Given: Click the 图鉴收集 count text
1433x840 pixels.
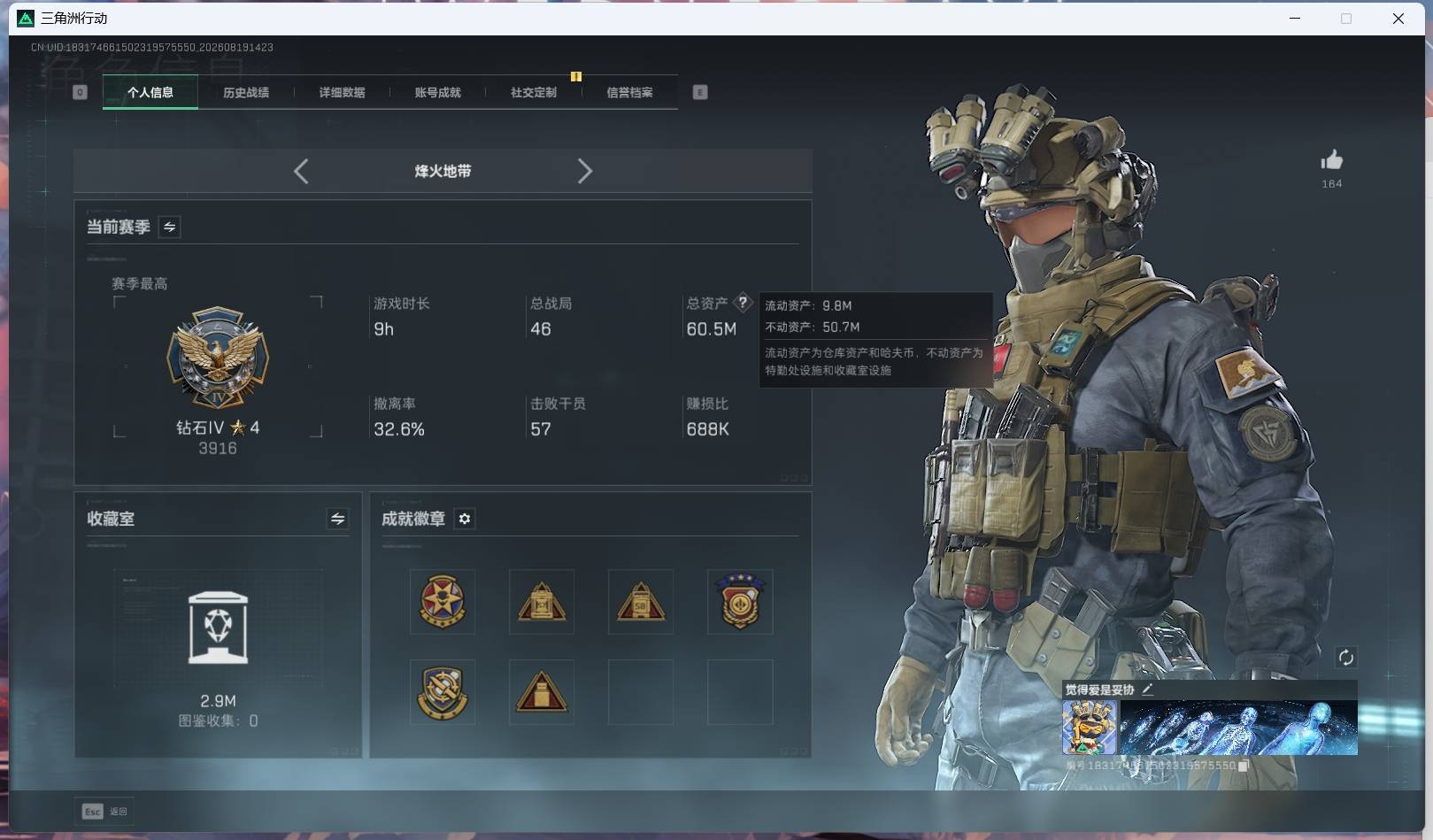Looking at the screenshot, I should 218,721.
